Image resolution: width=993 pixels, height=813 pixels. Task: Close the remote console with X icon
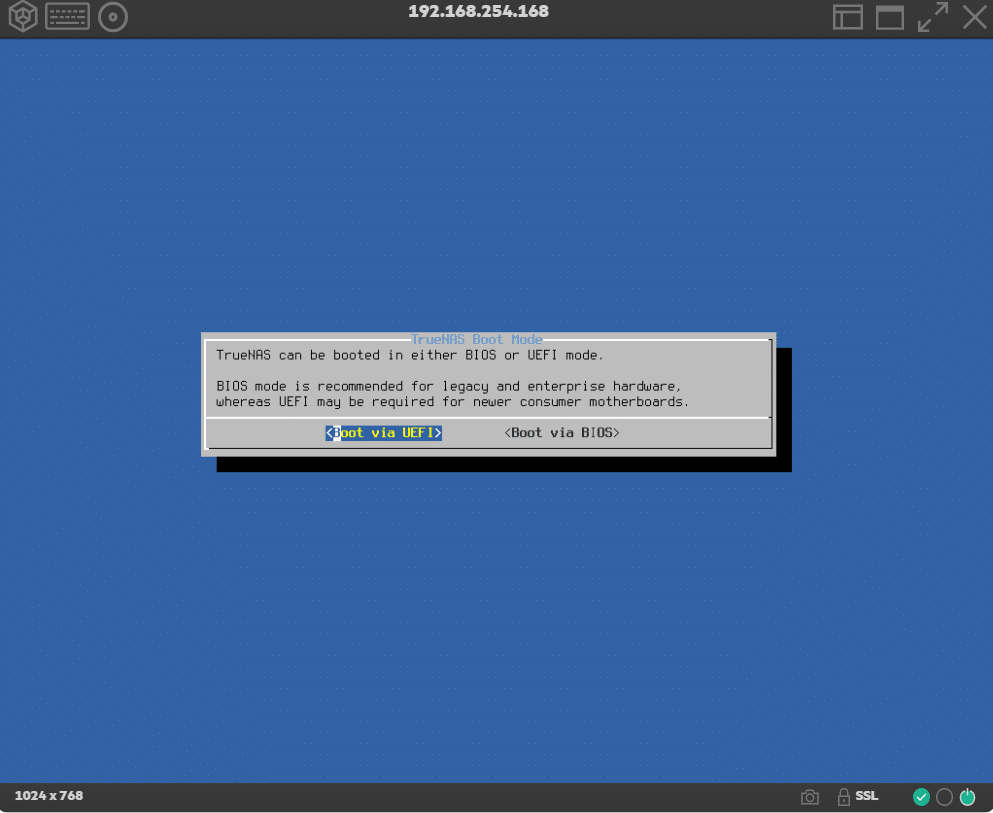click(x=975, y=17)
